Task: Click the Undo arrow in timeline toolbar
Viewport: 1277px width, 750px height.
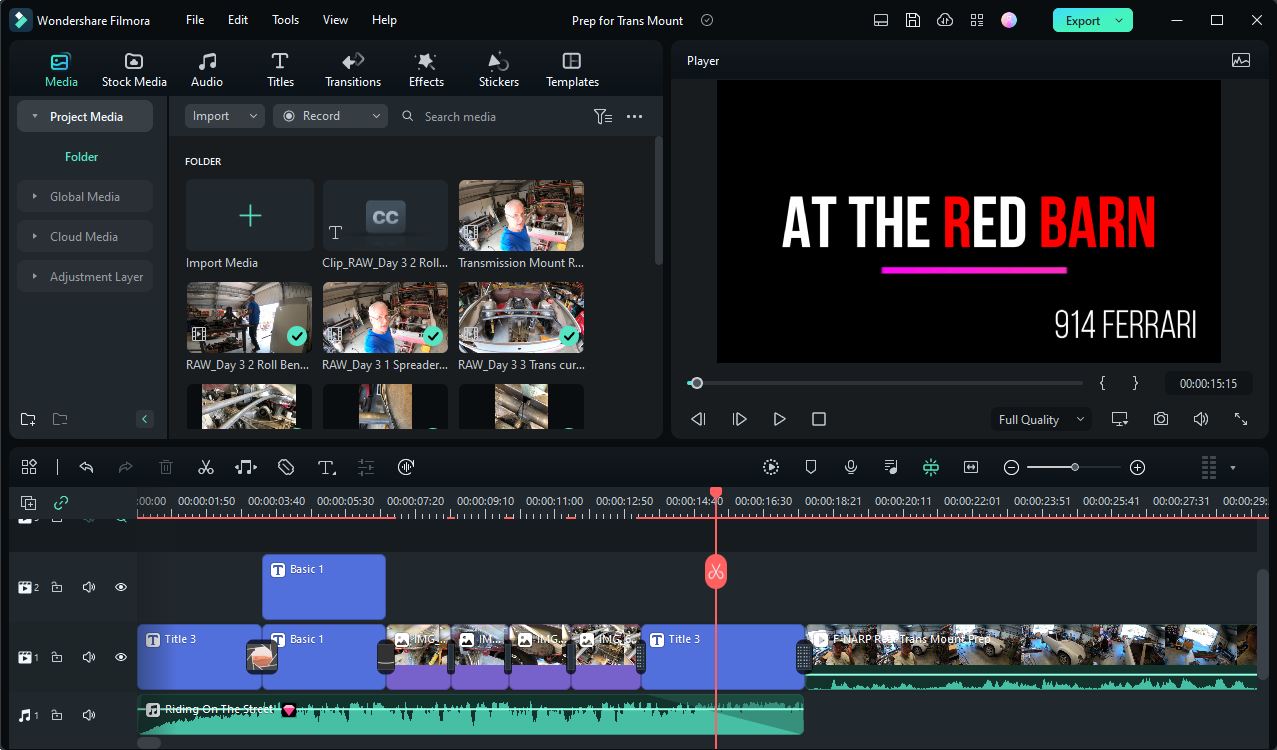Action: [86, 467]
